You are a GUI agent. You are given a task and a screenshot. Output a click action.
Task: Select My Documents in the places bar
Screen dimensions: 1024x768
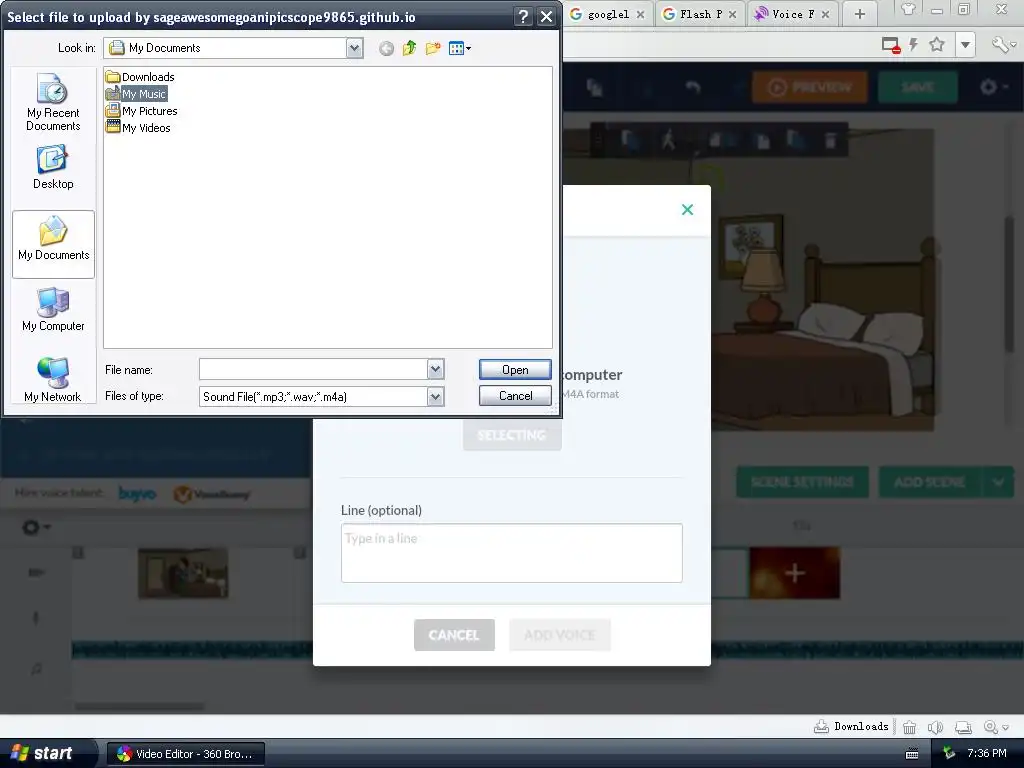pyautogui.click(x=54, y=244)
